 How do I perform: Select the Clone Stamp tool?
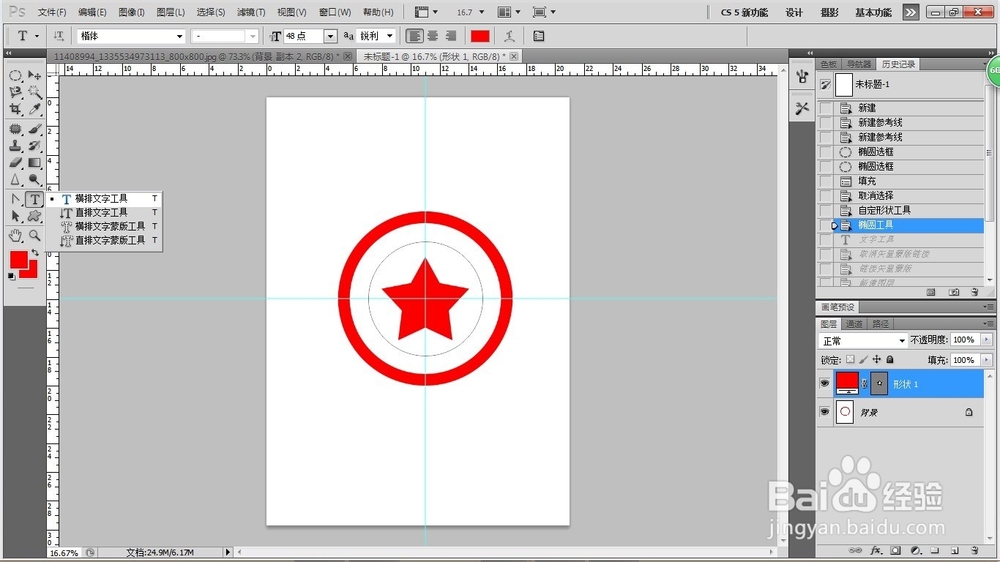point(15,145)
